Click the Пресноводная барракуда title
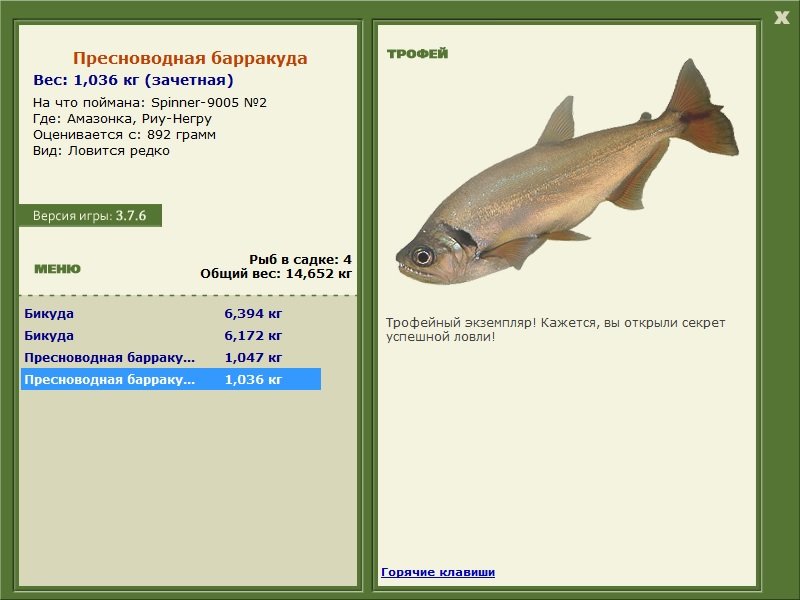 (190, 58)
